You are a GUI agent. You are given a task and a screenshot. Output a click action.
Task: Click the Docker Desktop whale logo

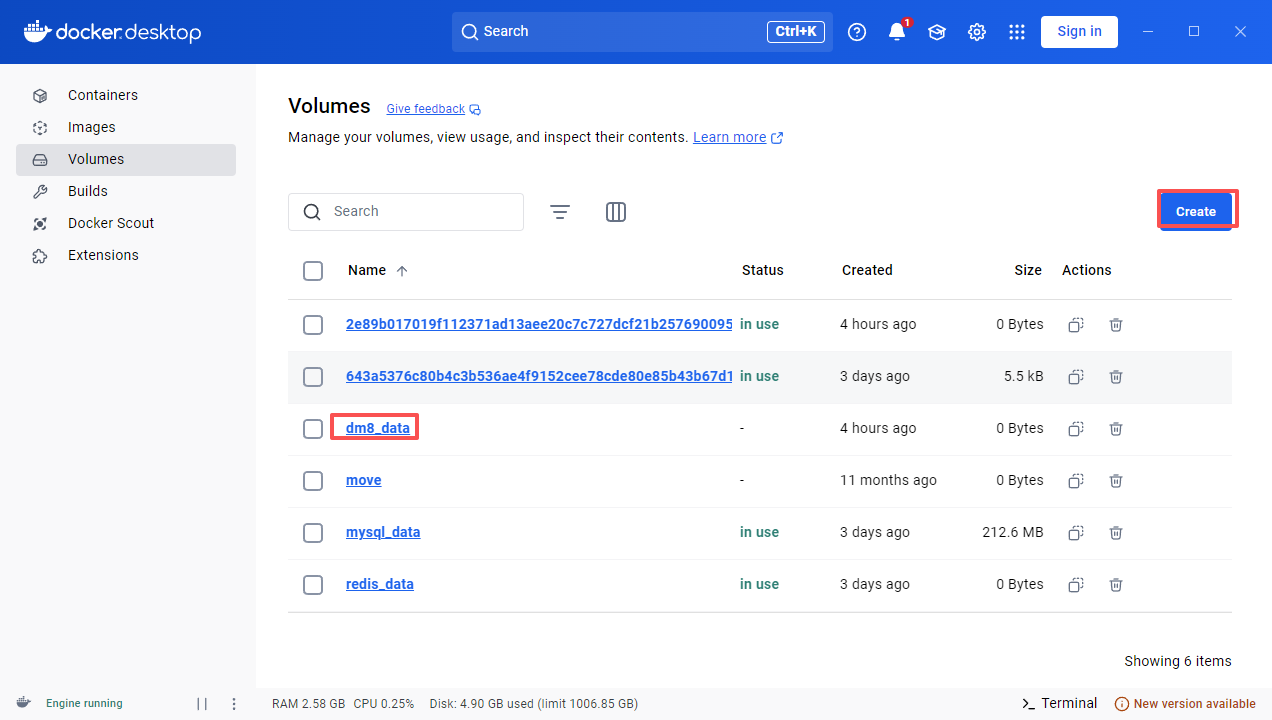point(113,32)
